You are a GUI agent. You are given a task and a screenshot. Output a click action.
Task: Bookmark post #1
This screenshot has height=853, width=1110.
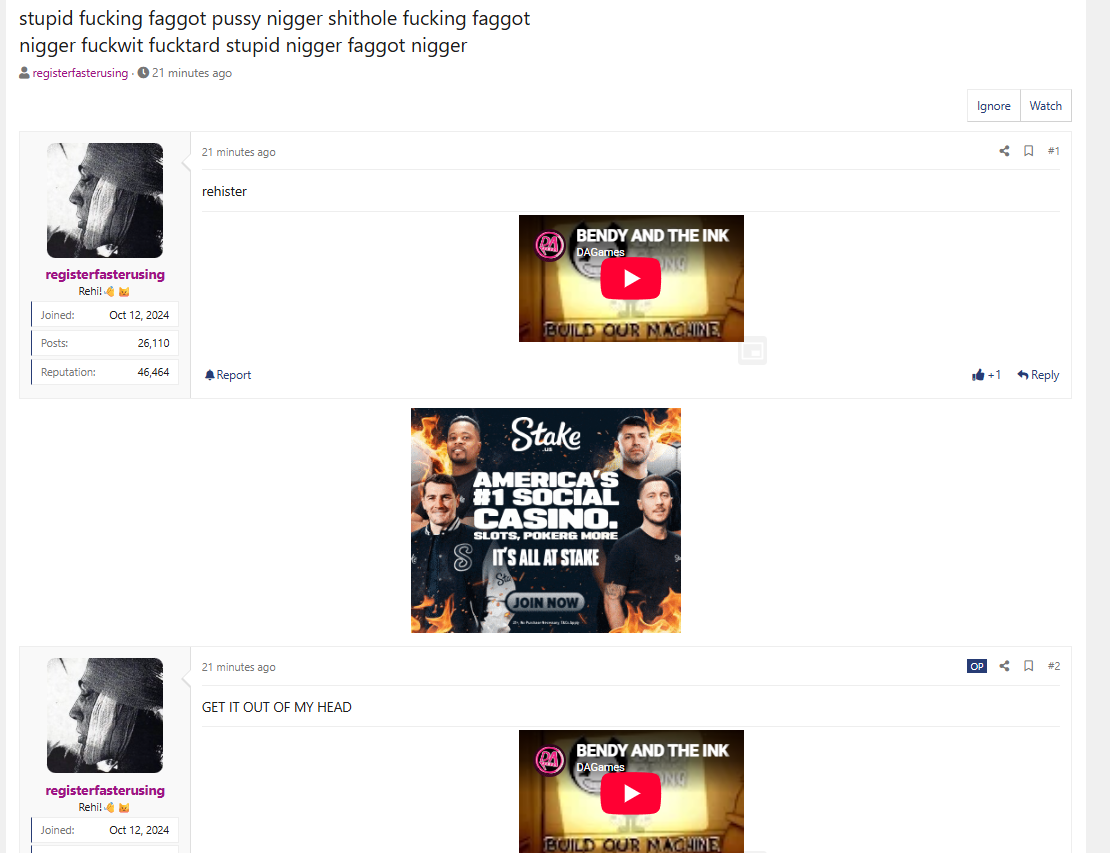point(1028,151)
